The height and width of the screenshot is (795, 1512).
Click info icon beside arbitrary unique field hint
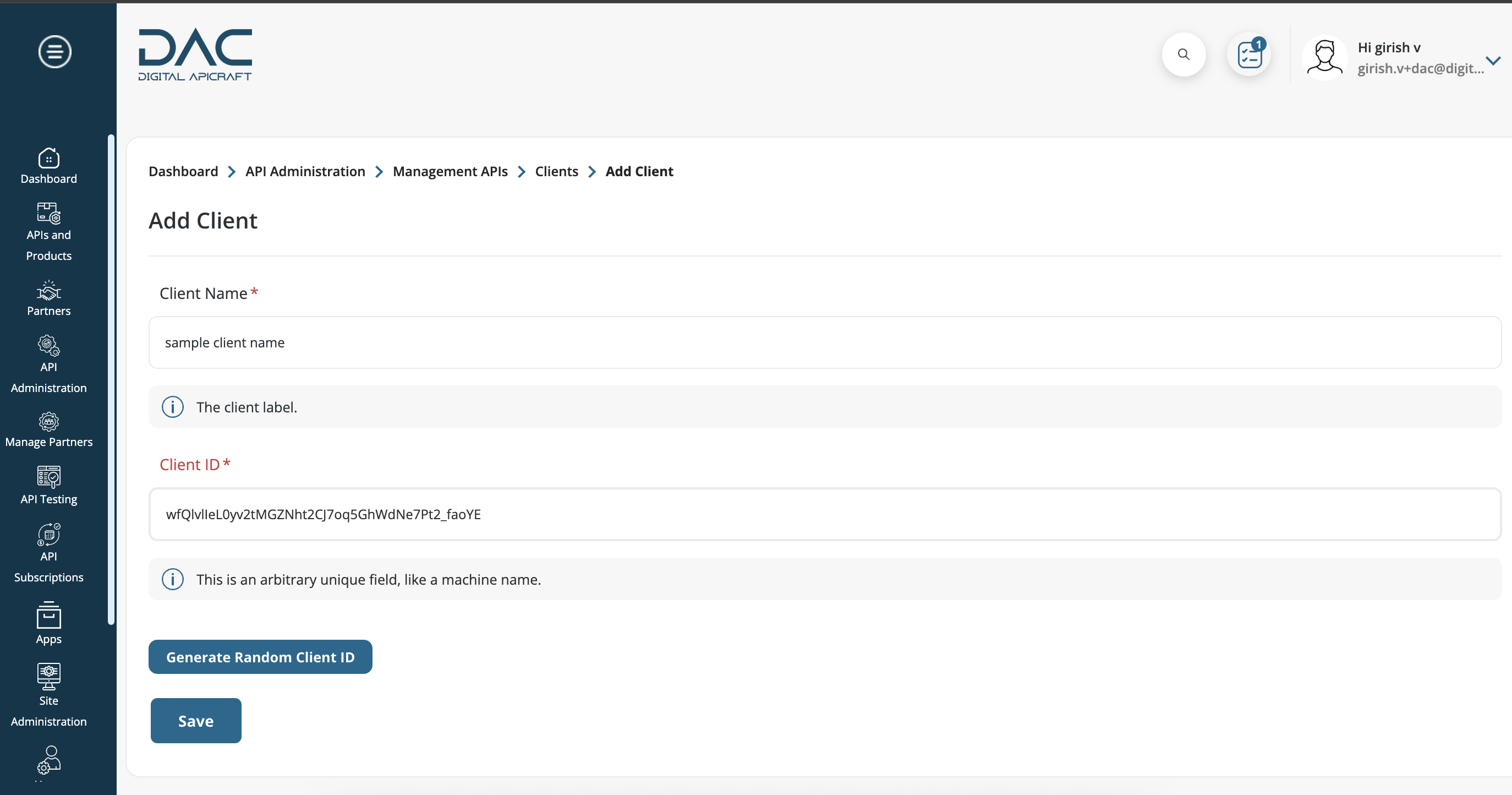coord(173,580)
